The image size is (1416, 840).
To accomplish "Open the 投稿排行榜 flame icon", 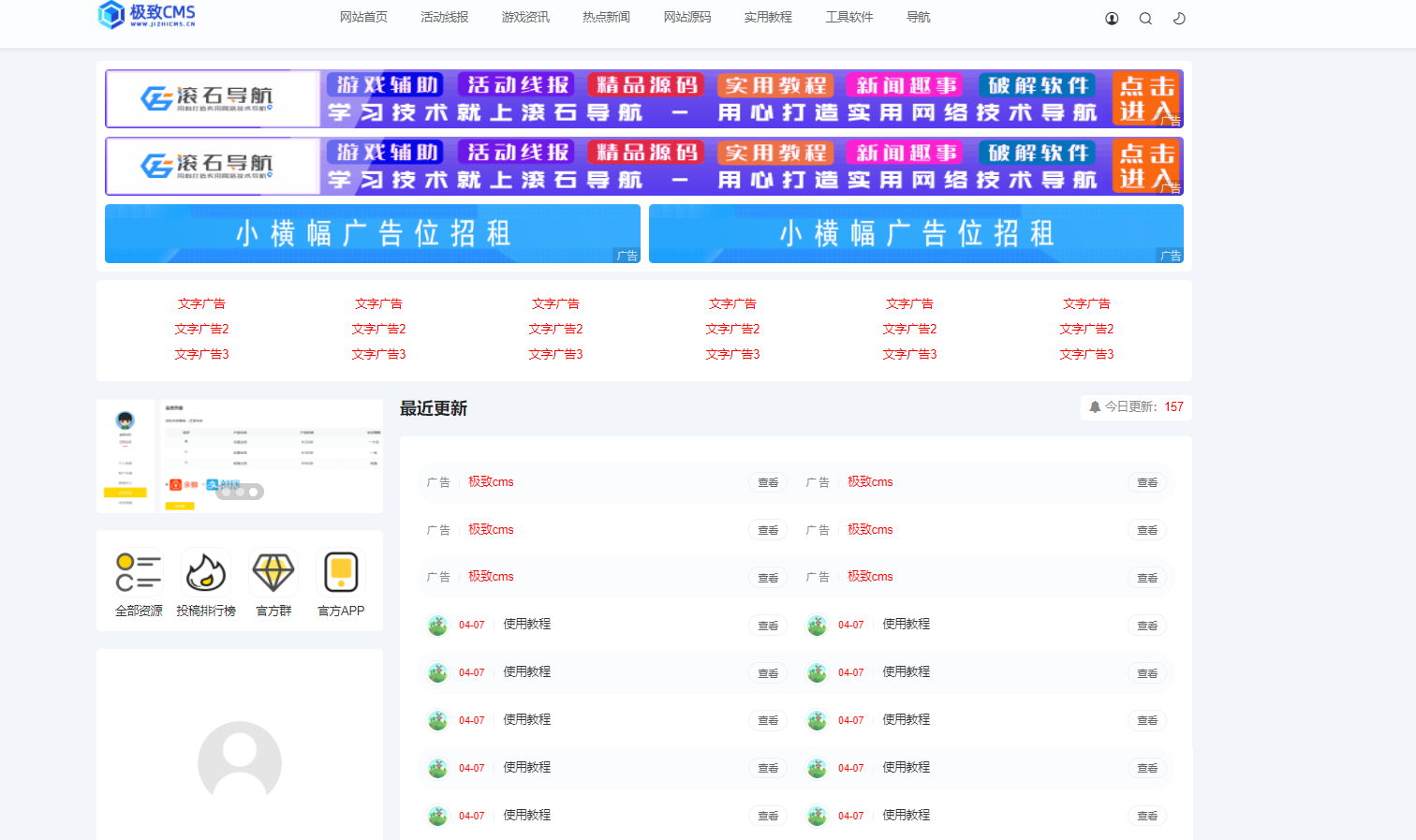I will [206, 572].
